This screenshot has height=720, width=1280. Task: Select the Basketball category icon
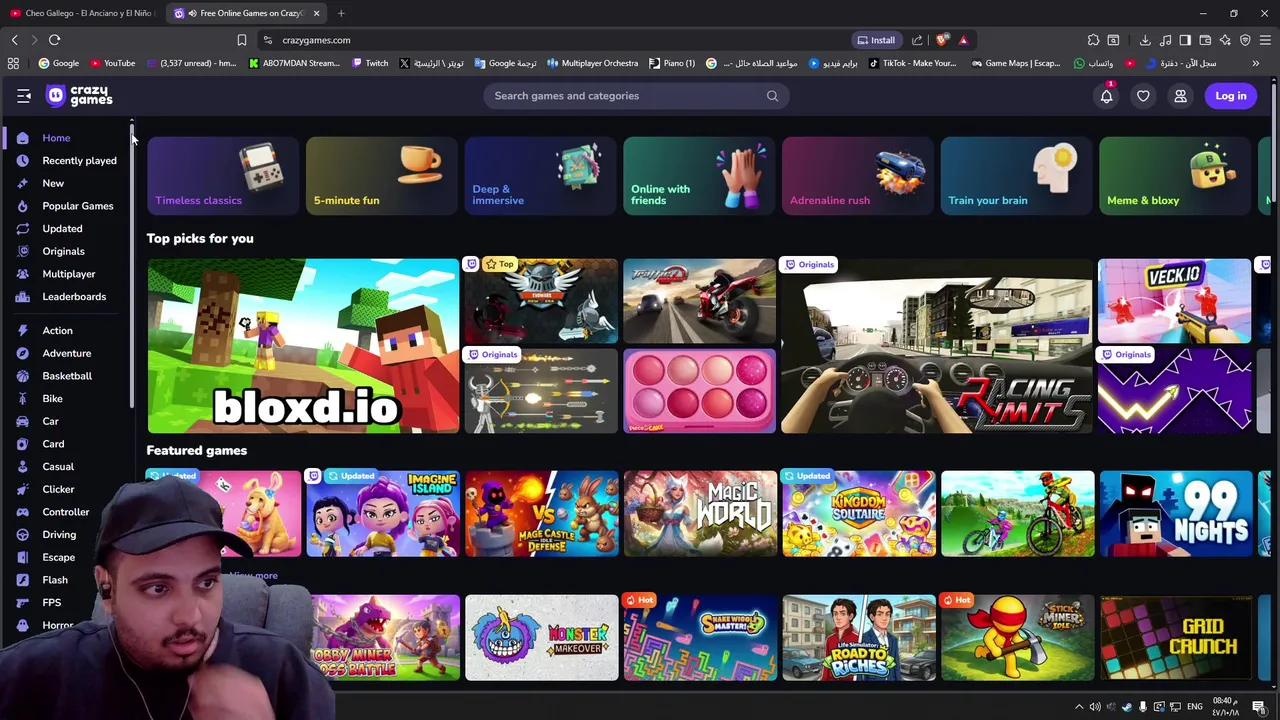click(x=22, y=376)
